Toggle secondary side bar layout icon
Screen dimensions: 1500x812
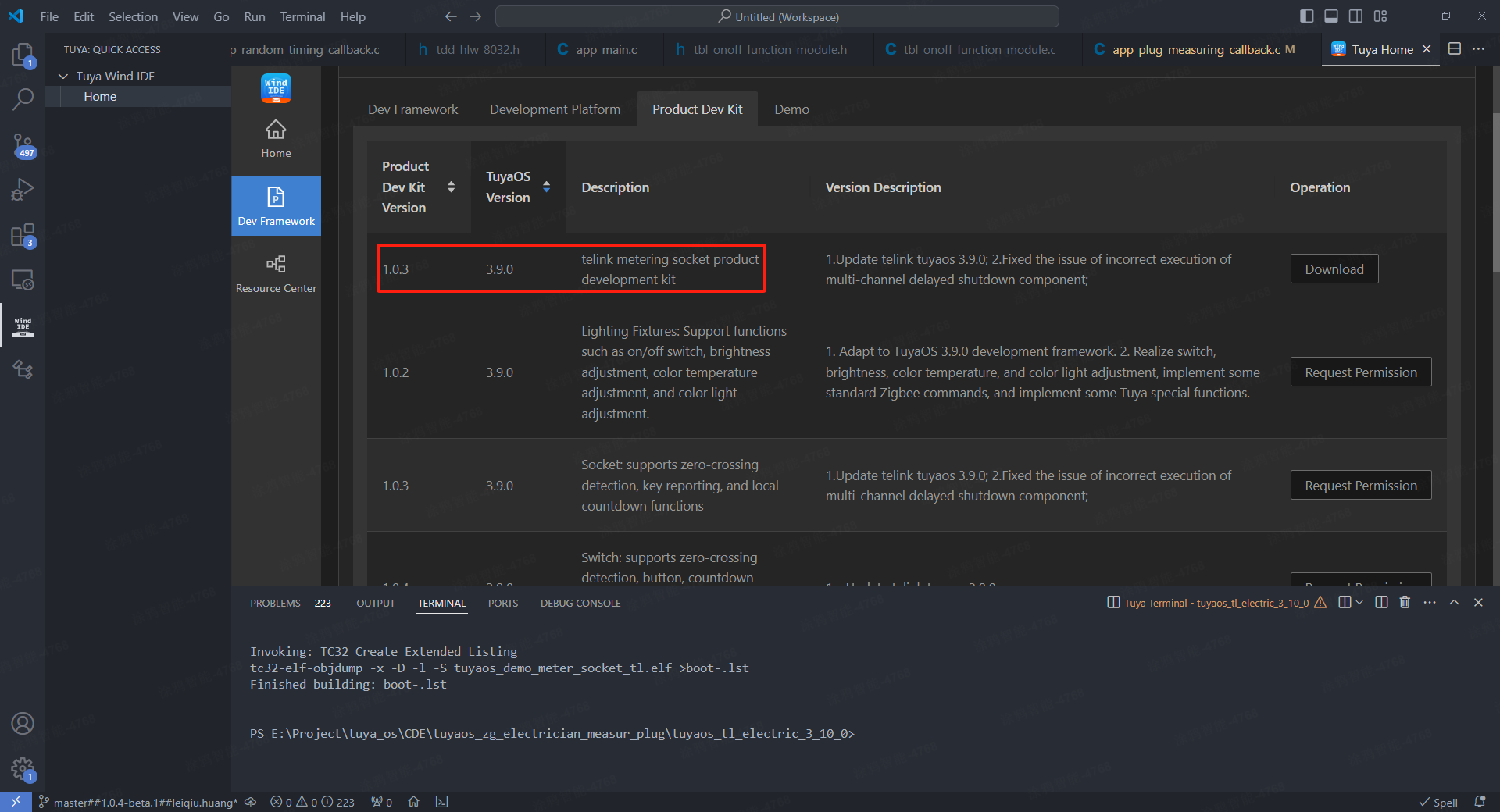tap(1355, 16)
